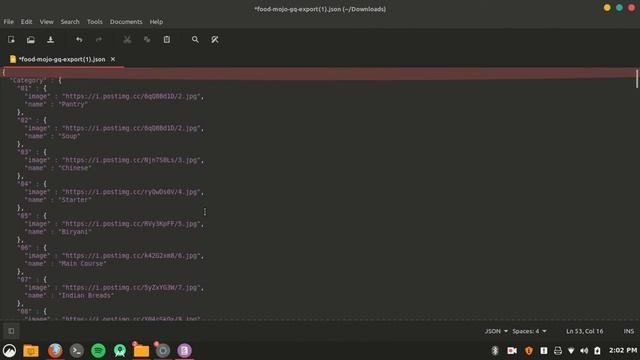Image resolution: width=640 pixels, height=360 pixels.
Task: Click the "Main Course" name value
Action: click(x=82, y=263)
